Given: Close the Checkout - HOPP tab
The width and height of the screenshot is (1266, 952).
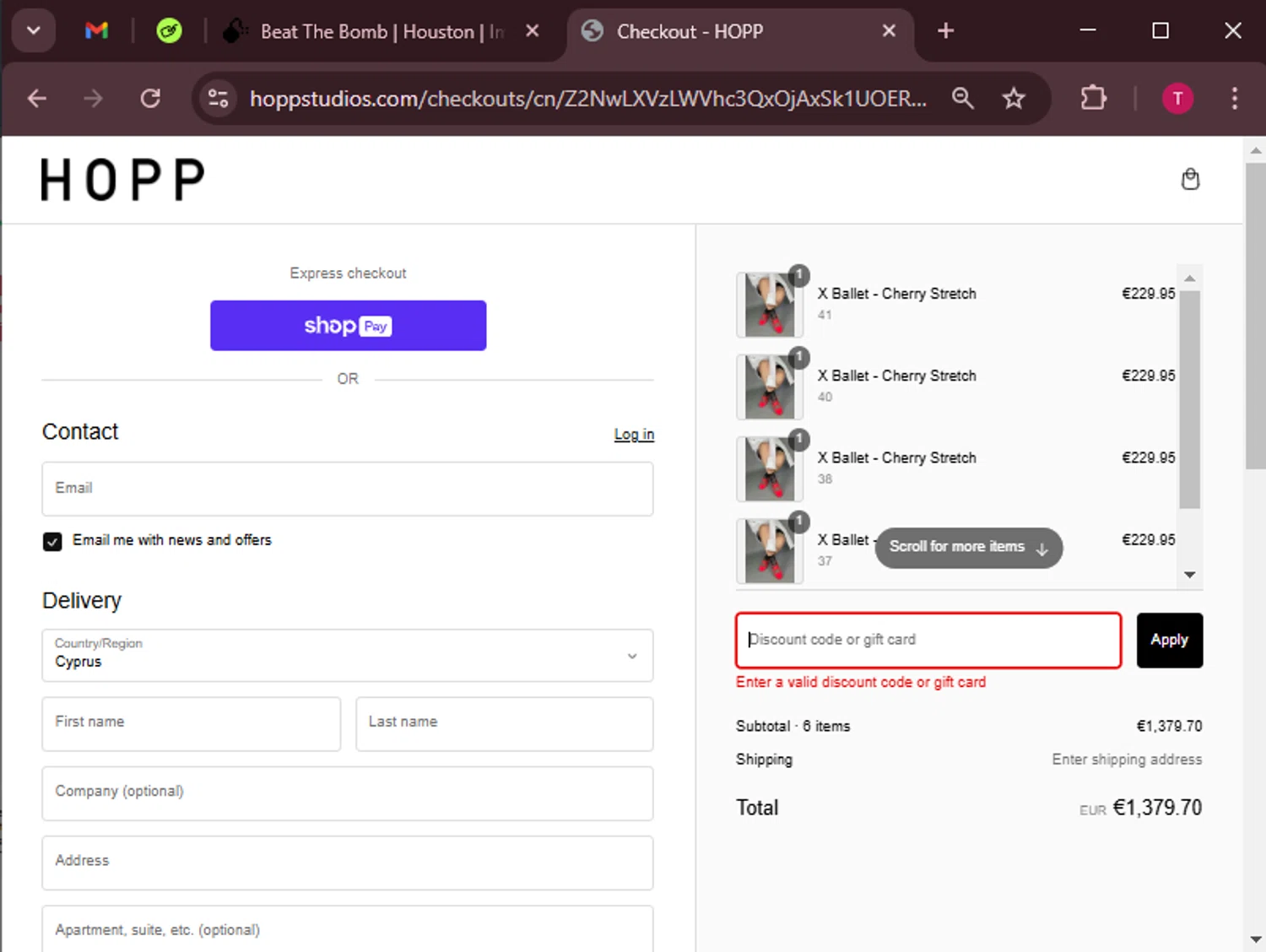Looking at the screenshot, I should click(x=889, y=31).
